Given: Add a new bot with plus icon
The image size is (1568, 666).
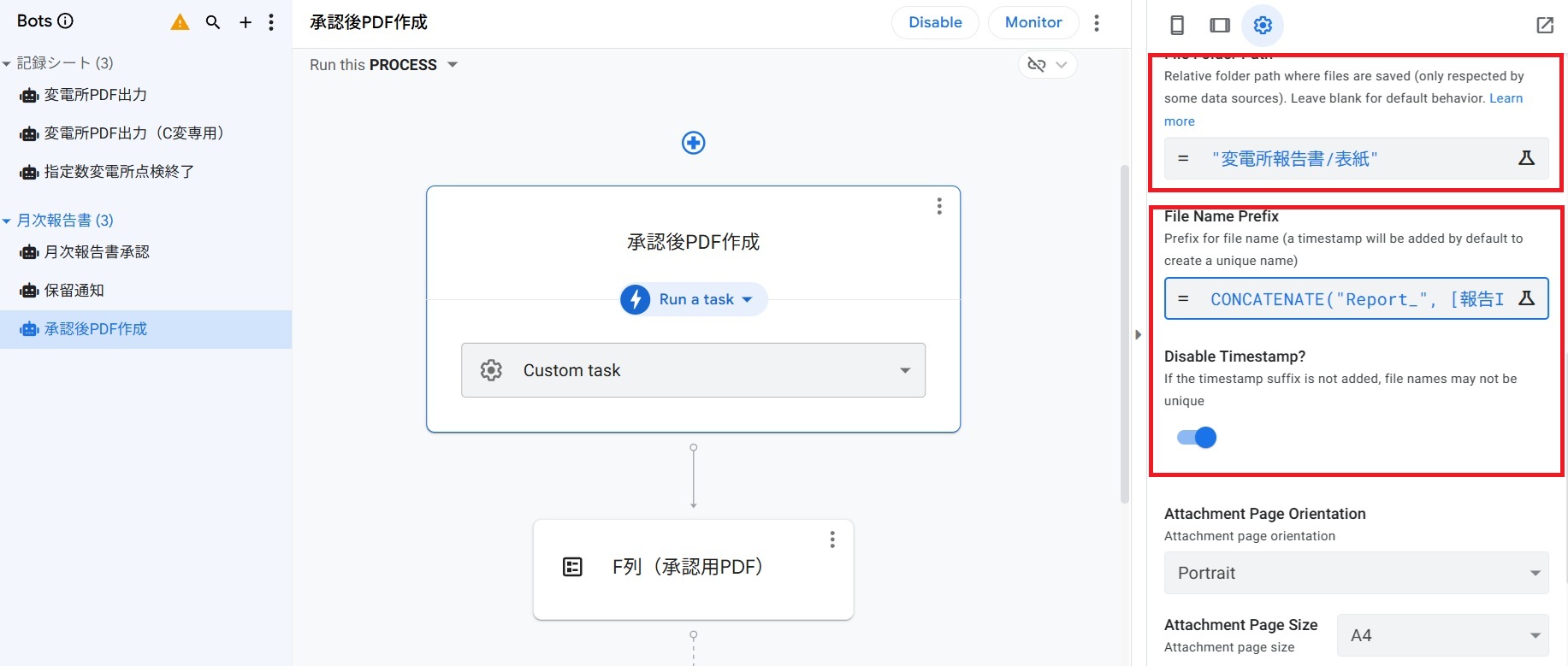Looking at the screenshot, I should point(246,22).
